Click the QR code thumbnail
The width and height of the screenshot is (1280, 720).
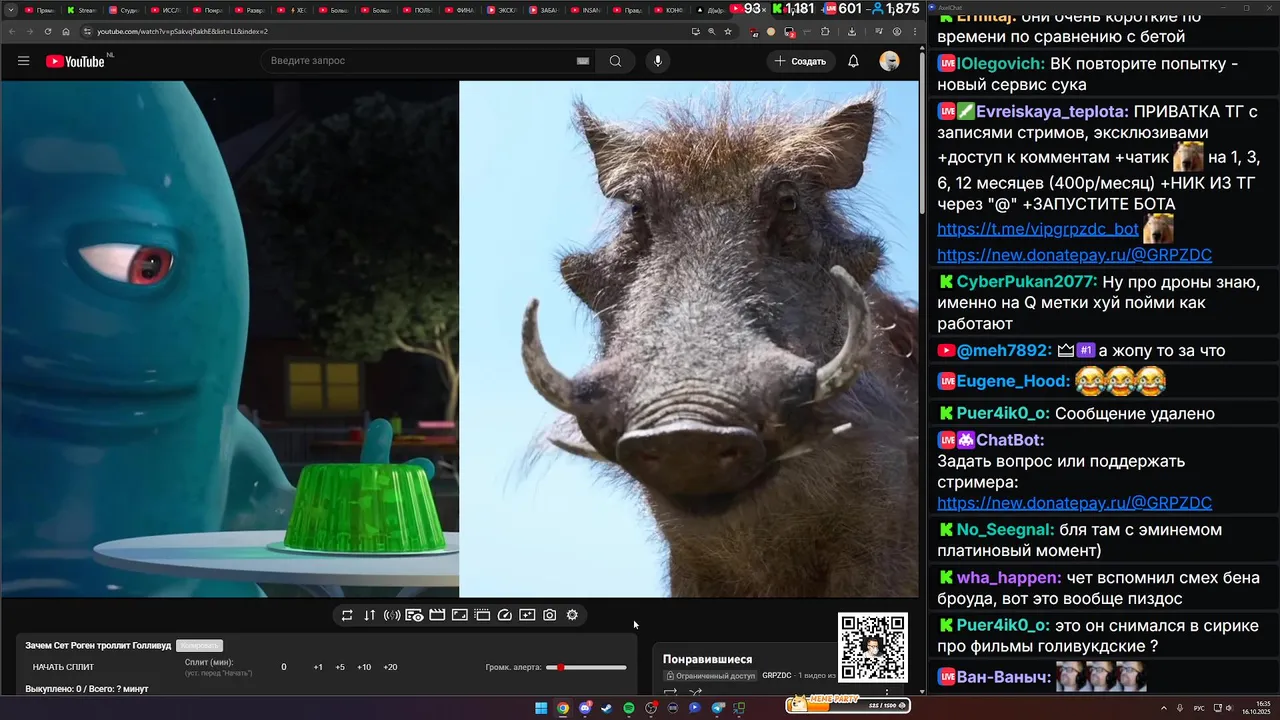873,647
